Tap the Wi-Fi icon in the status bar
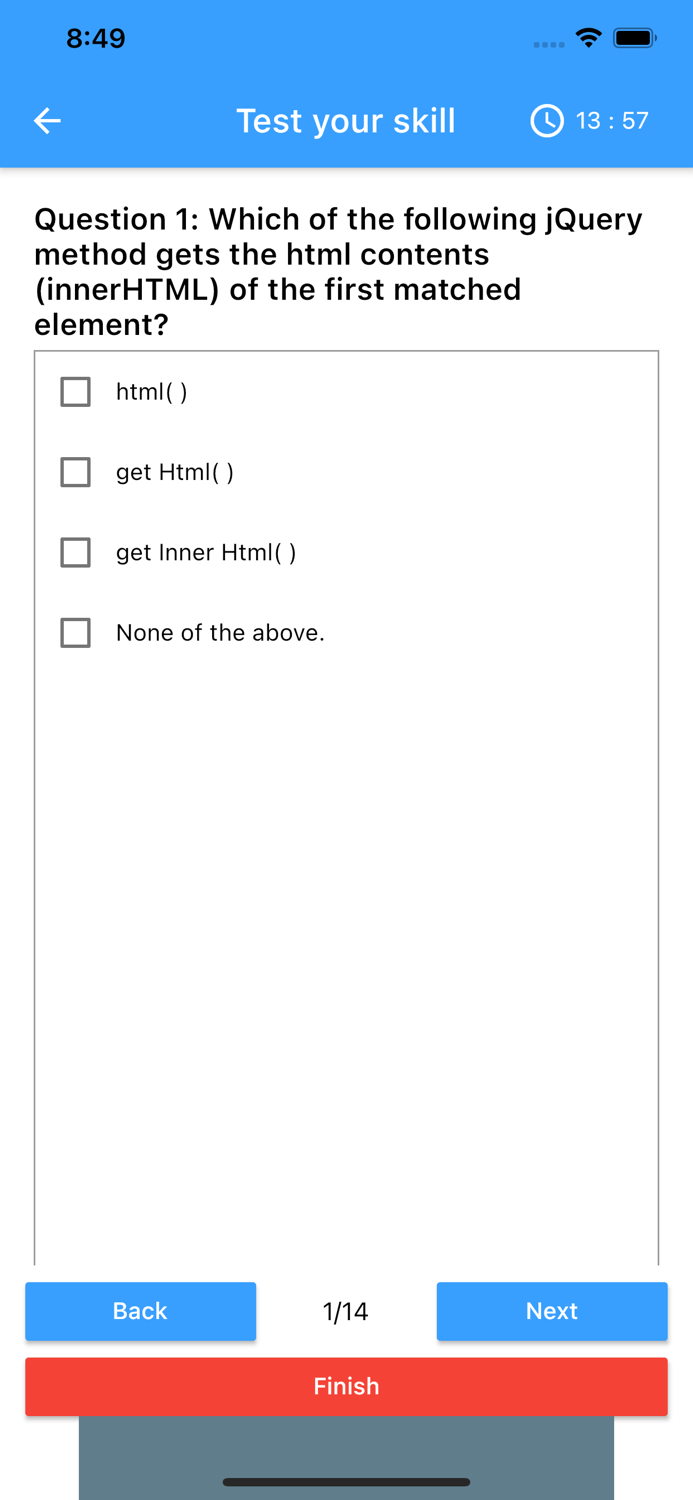Image resolution: width=693 pixels, height=1500 pixels. point(588,37)
